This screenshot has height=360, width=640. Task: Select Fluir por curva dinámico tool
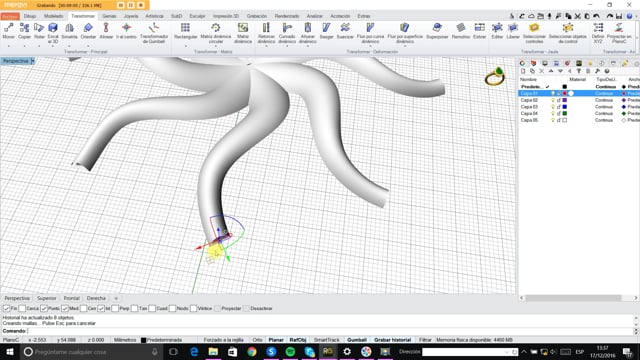[371, 33]
